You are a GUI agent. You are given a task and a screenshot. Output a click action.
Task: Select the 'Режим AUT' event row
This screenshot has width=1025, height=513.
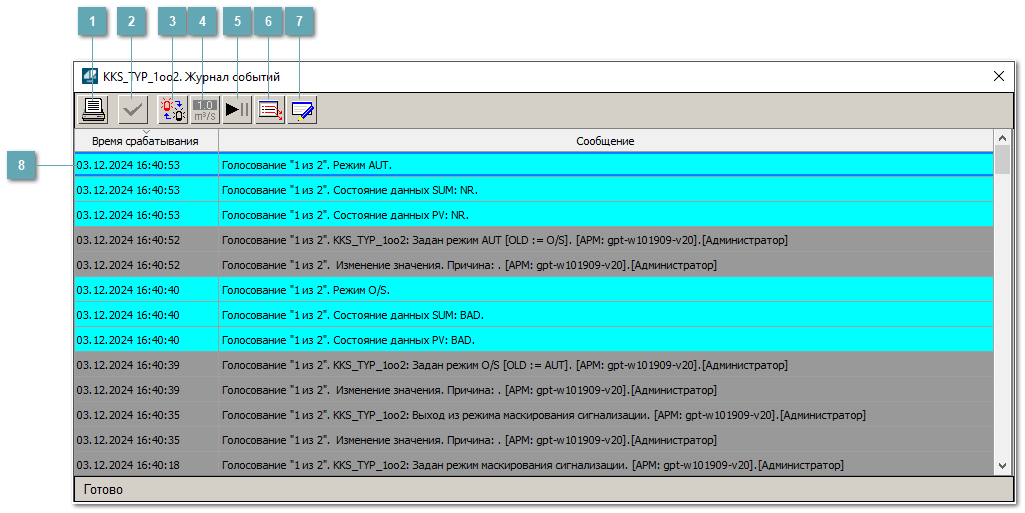click(534, 164)
